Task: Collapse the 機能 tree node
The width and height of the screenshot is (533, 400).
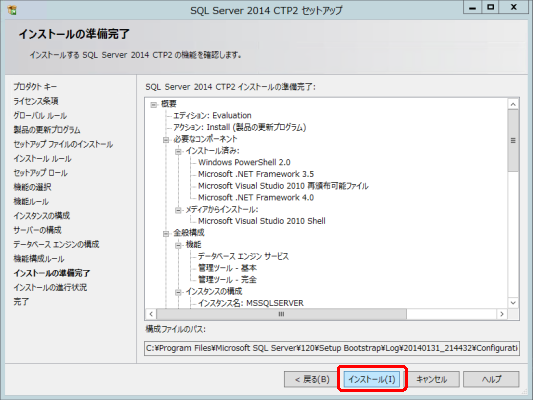Action: (x=178, y=245)
